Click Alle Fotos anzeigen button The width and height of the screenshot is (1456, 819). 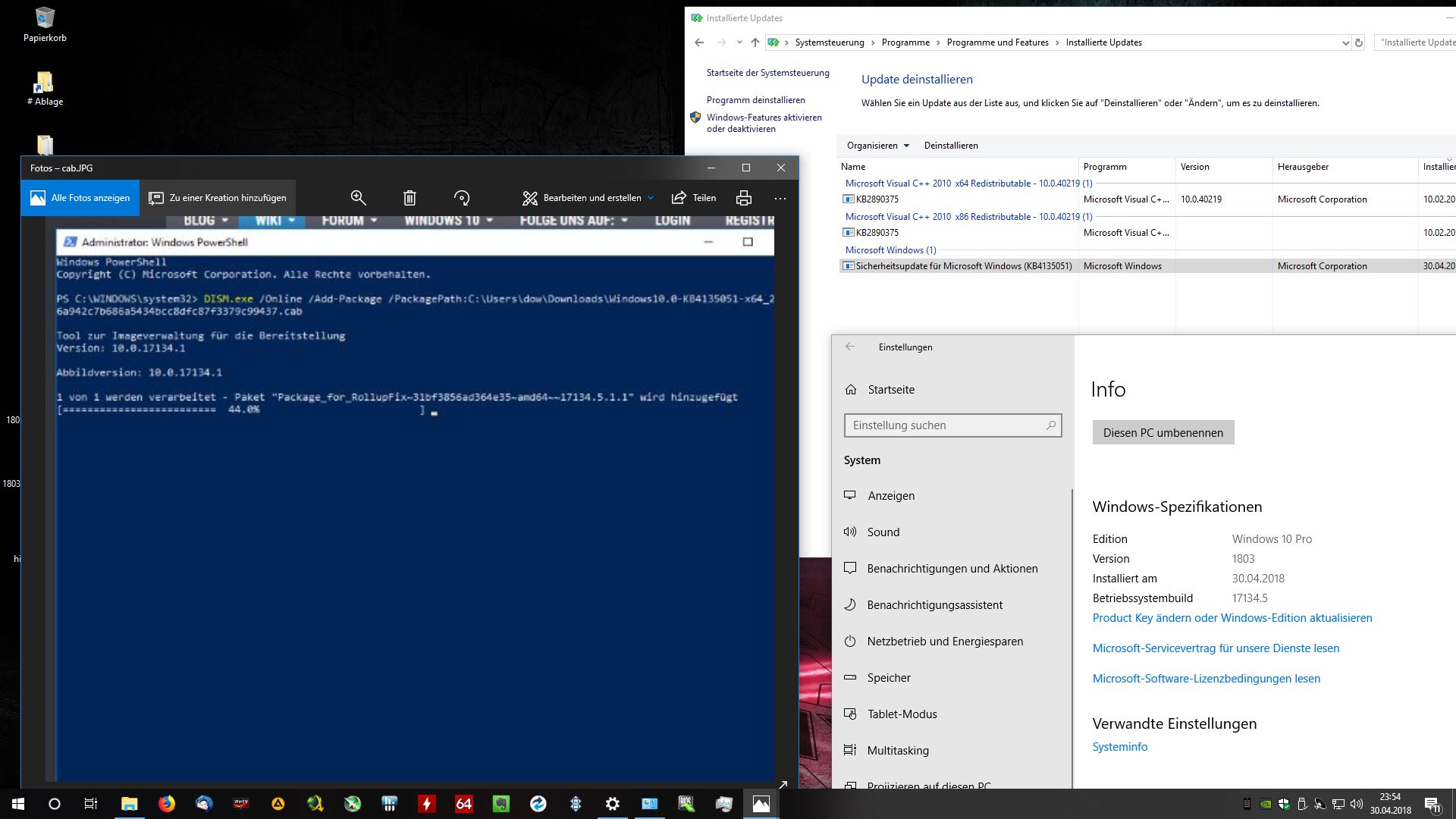point(80,198)
